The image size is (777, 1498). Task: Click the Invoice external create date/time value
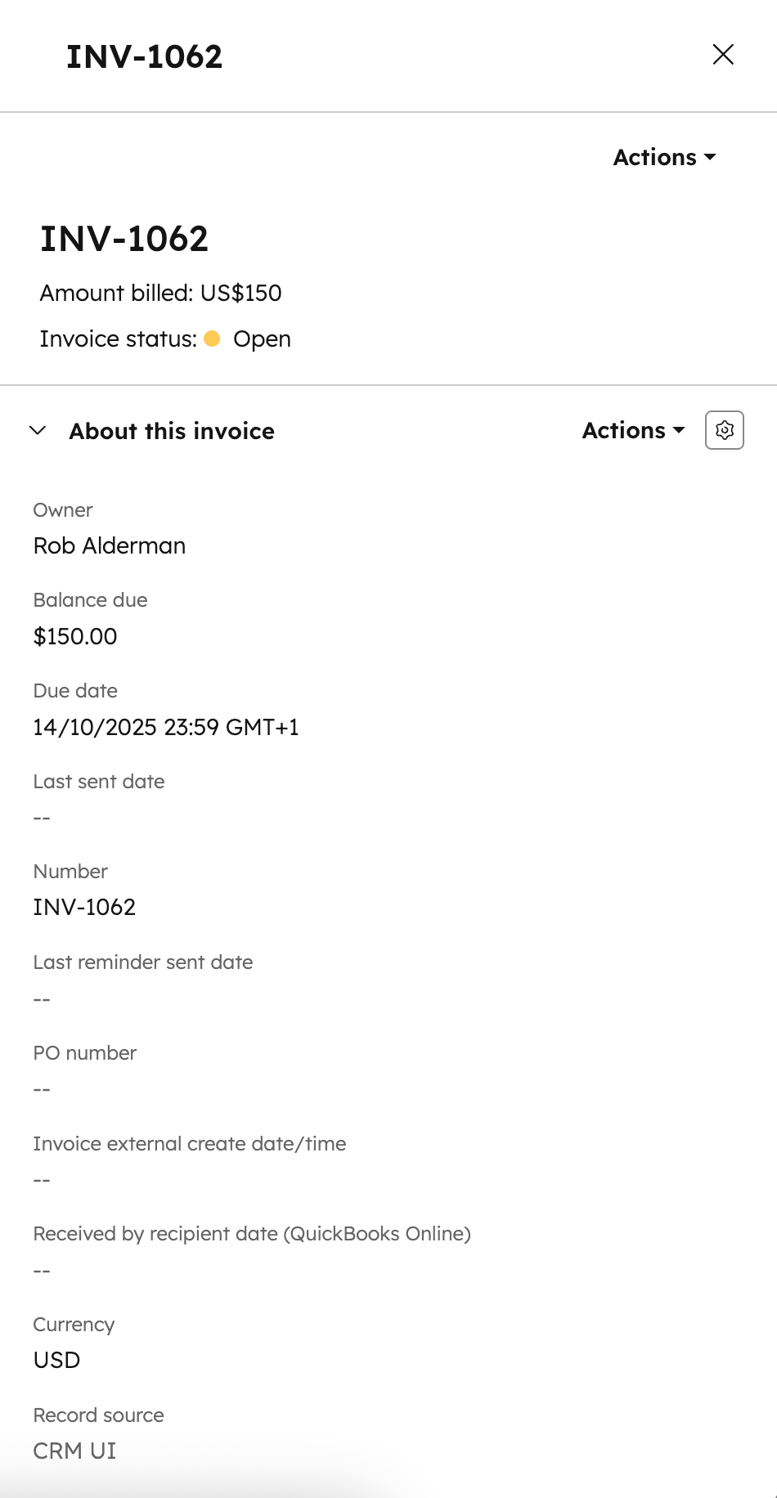point(41,1180)
